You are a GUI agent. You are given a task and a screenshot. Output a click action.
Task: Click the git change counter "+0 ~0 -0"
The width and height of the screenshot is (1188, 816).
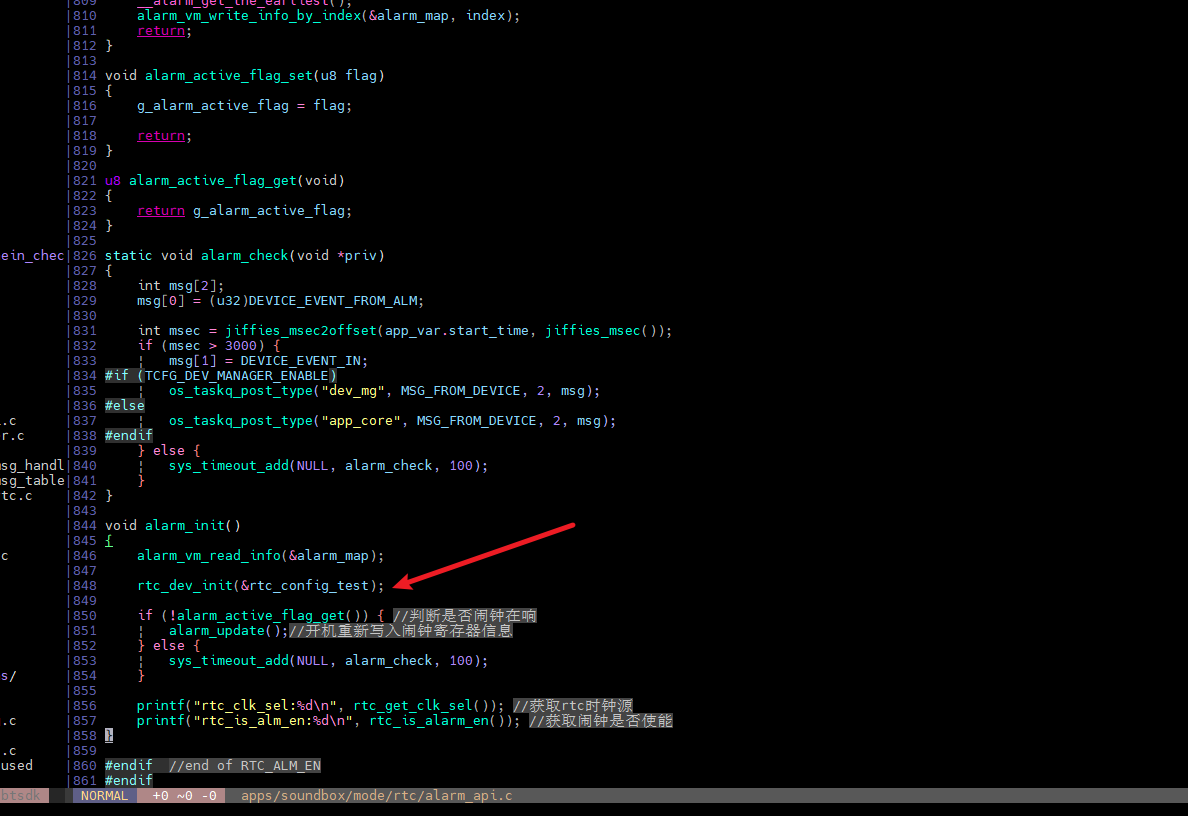coord(184,796)
